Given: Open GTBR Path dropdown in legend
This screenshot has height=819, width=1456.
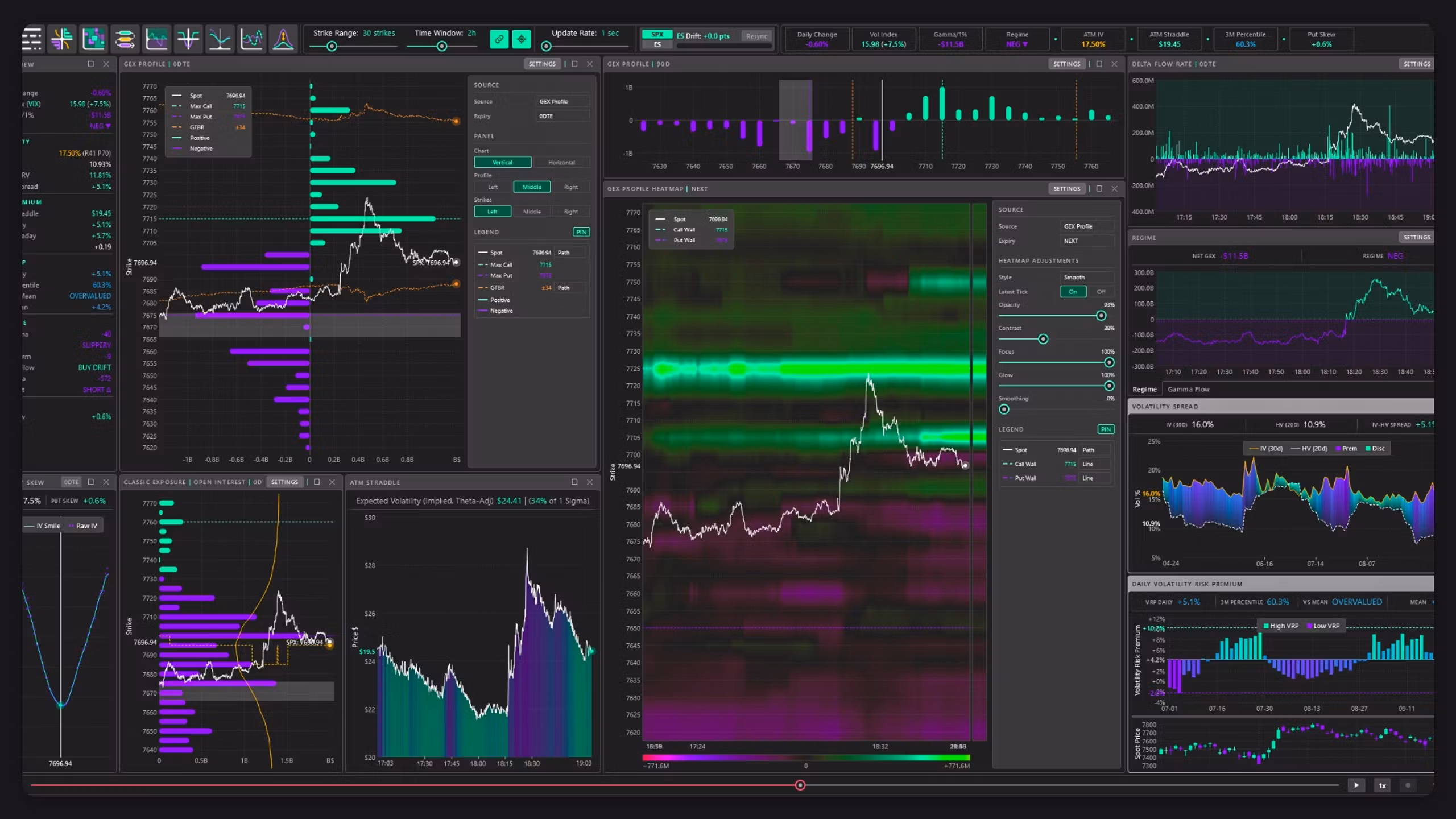Looking at the screenshot, I should point(571,287).
